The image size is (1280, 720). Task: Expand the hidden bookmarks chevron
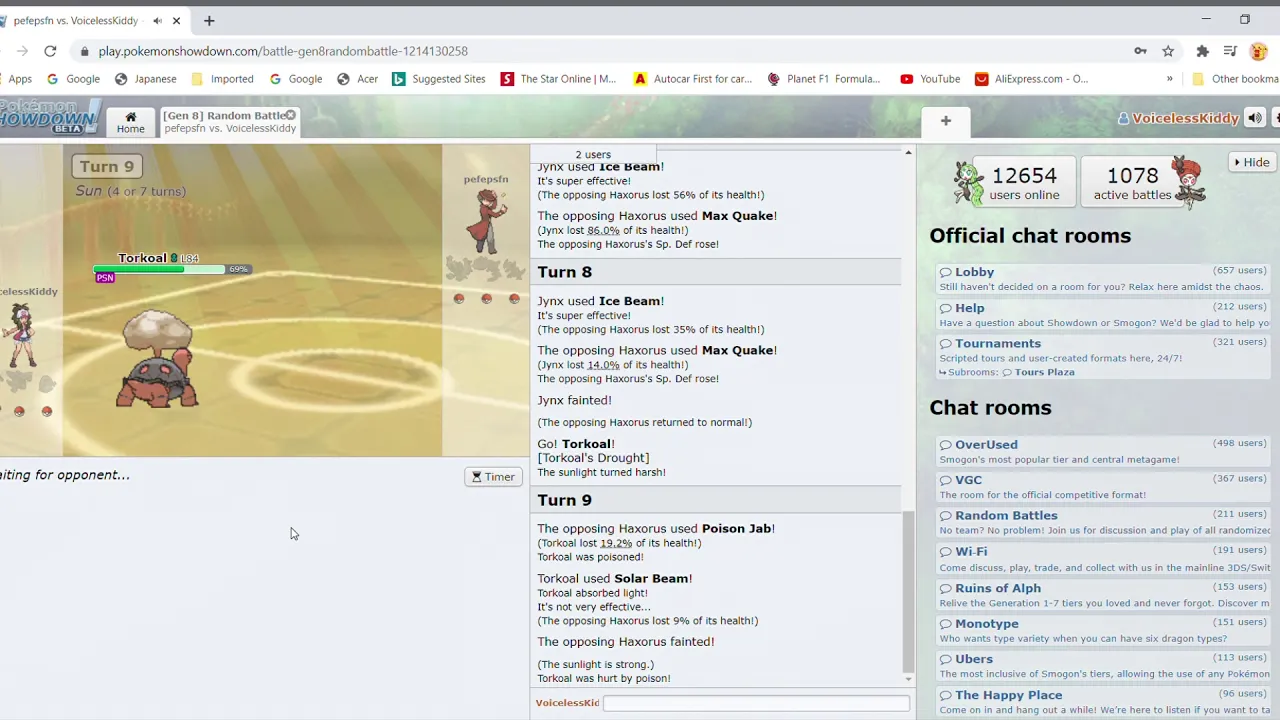coord(1169,79)
